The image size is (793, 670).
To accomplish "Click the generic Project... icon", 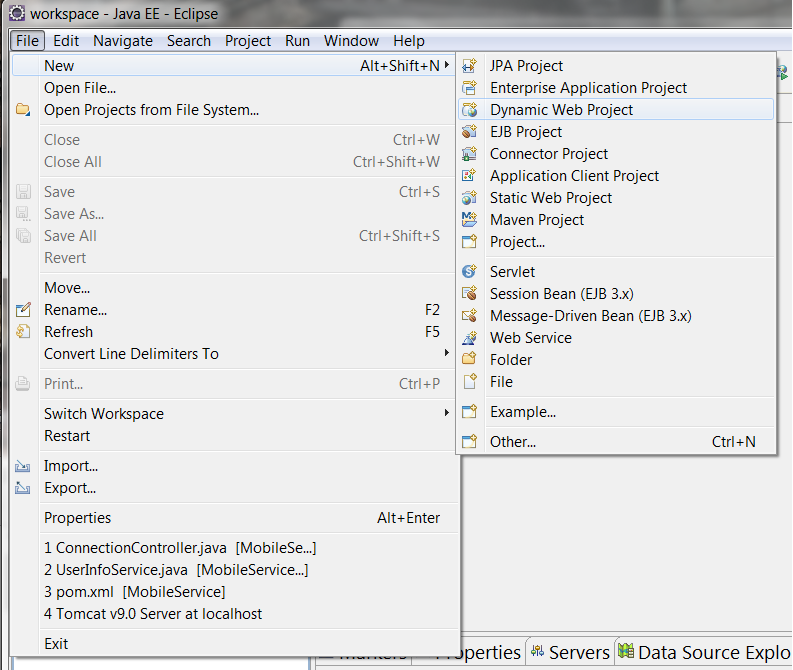I will pos(469,242).
